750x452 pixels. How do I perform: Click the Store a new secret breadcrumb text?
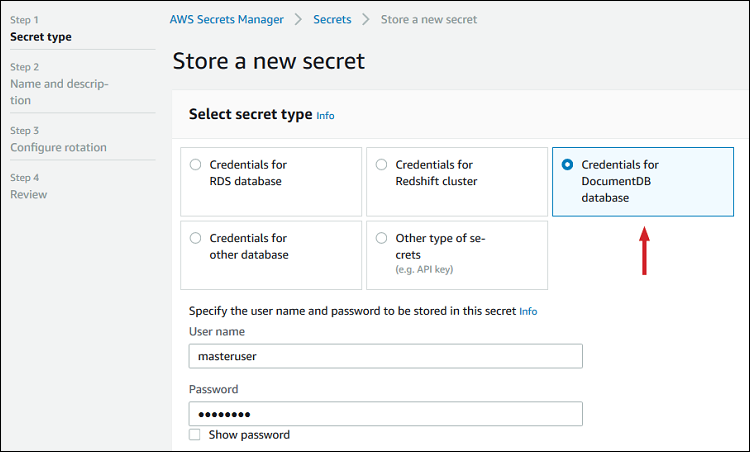click(x=429, y=20)
